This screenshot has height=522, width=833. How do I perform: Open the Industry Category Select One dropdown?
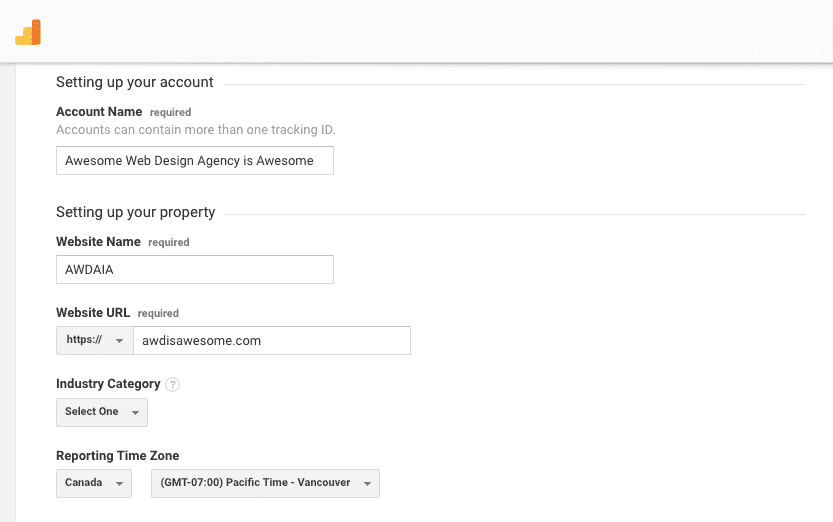coord(102,412)
